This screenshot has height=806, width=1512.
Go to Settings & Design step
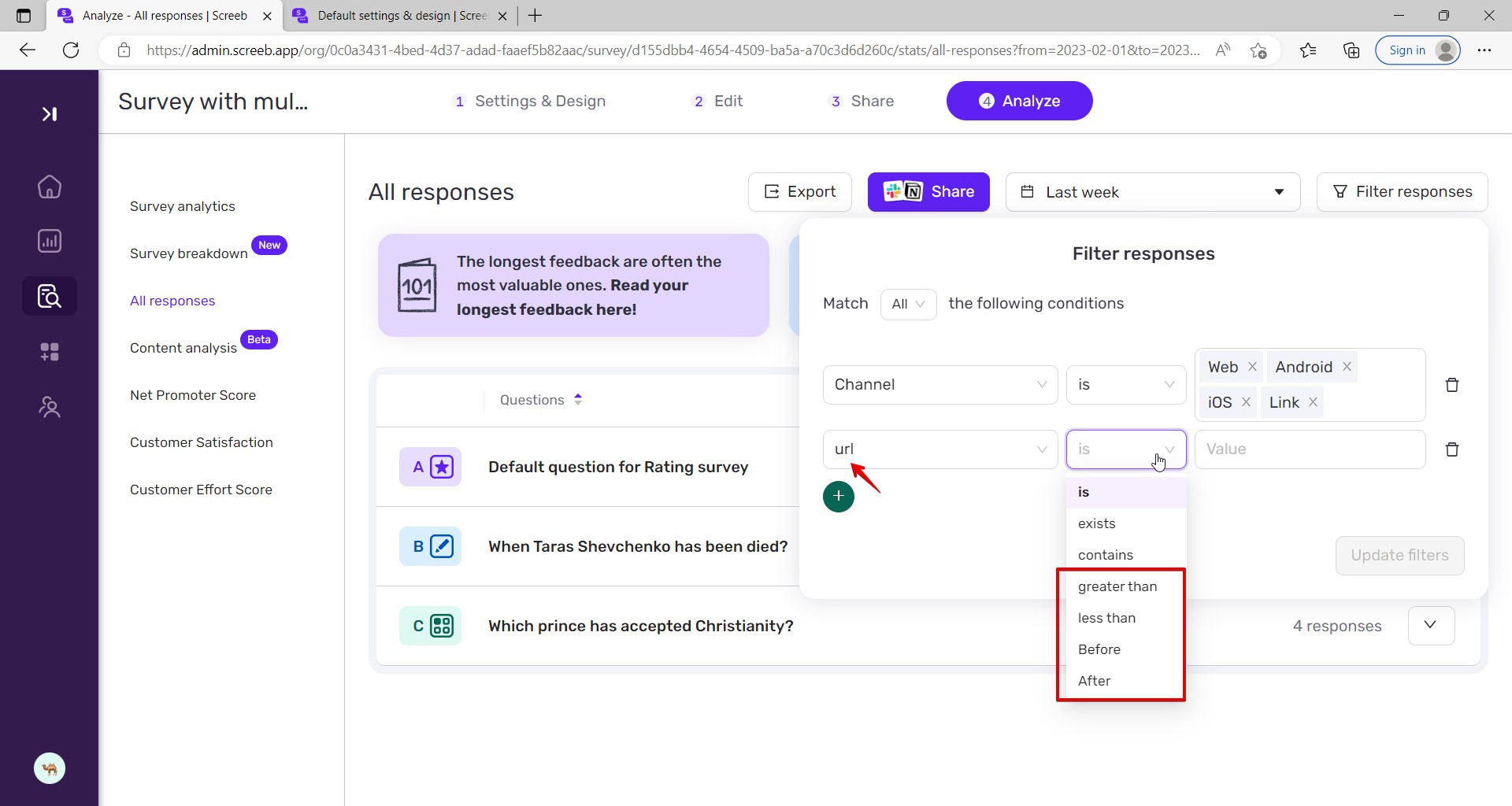(530, 101)
